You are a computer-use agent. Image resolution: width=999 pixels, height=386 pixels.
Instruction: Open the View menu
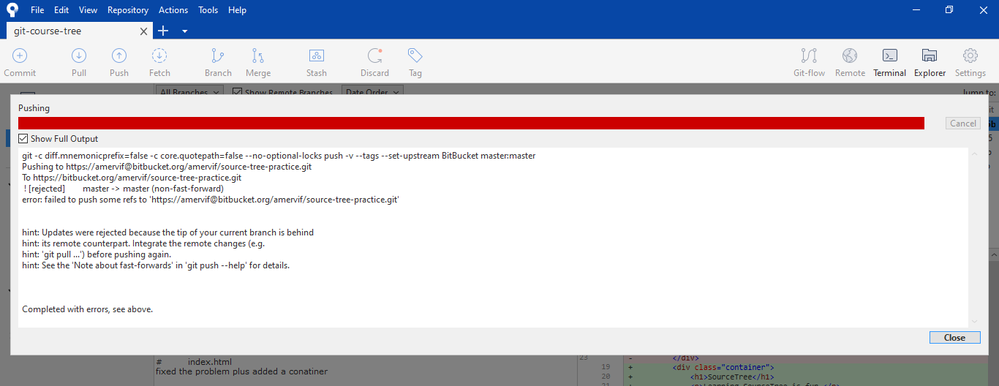tap(89, 10)
